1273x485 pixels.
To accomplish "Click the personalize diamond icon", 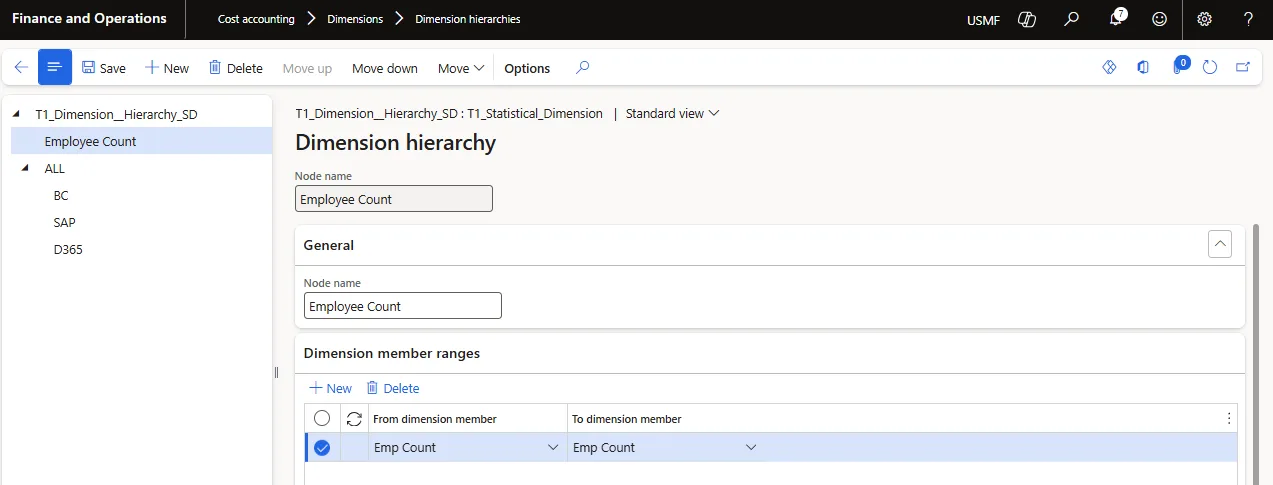I will coord(1108,67).
